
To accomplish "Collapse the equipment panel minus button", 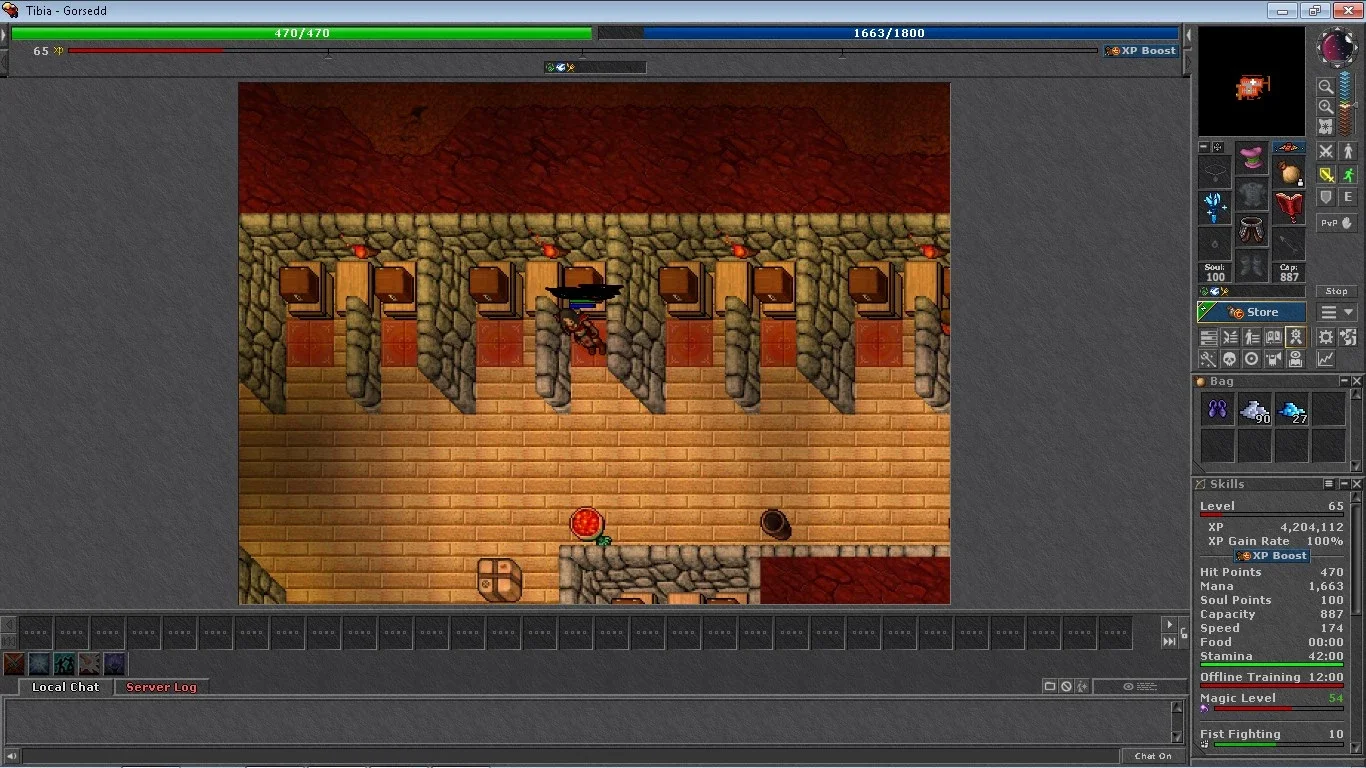I will click(1204, 147).
